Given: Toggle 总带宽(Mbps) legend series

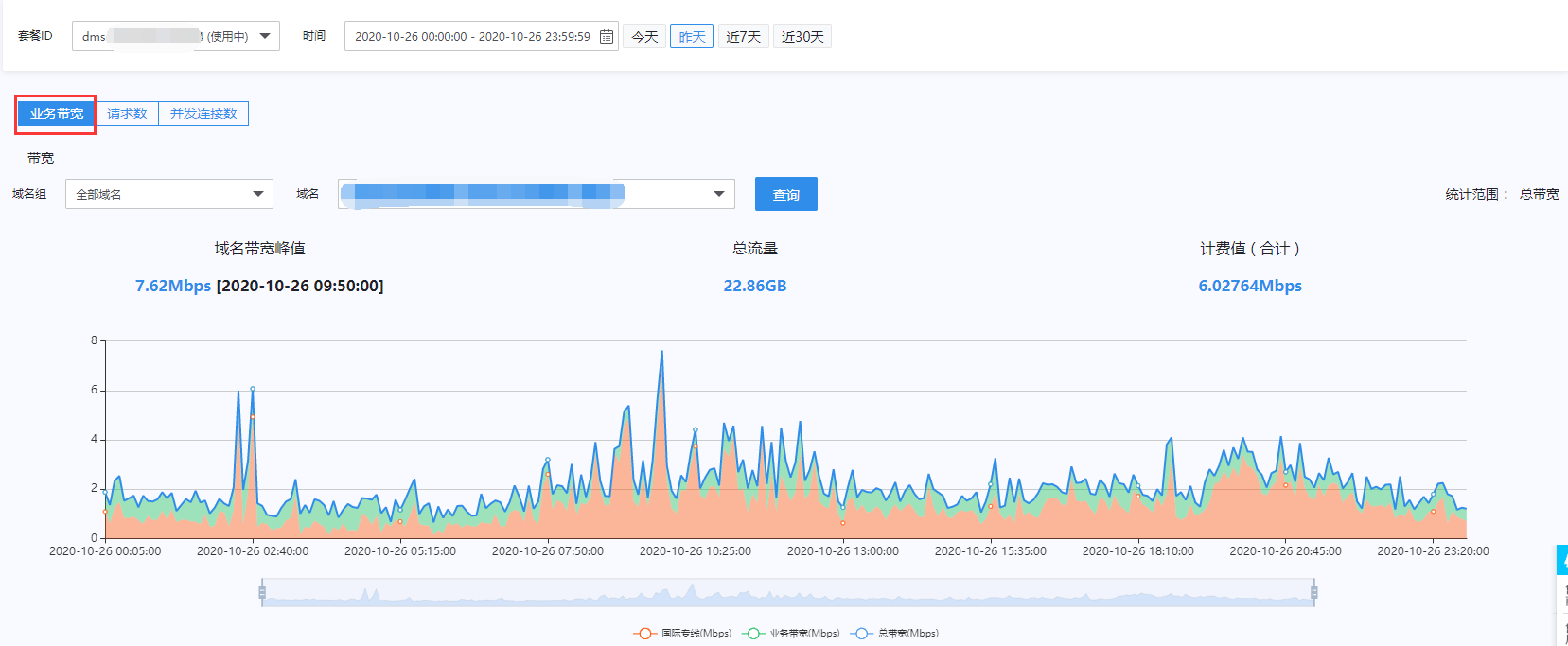Looking at the screenshot, I should (x=894, y=634).
